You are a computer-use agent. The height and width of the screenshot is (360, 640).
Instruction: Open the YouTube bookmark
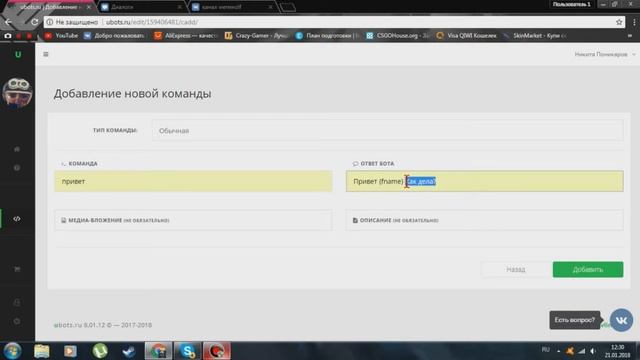click(62, 36)
